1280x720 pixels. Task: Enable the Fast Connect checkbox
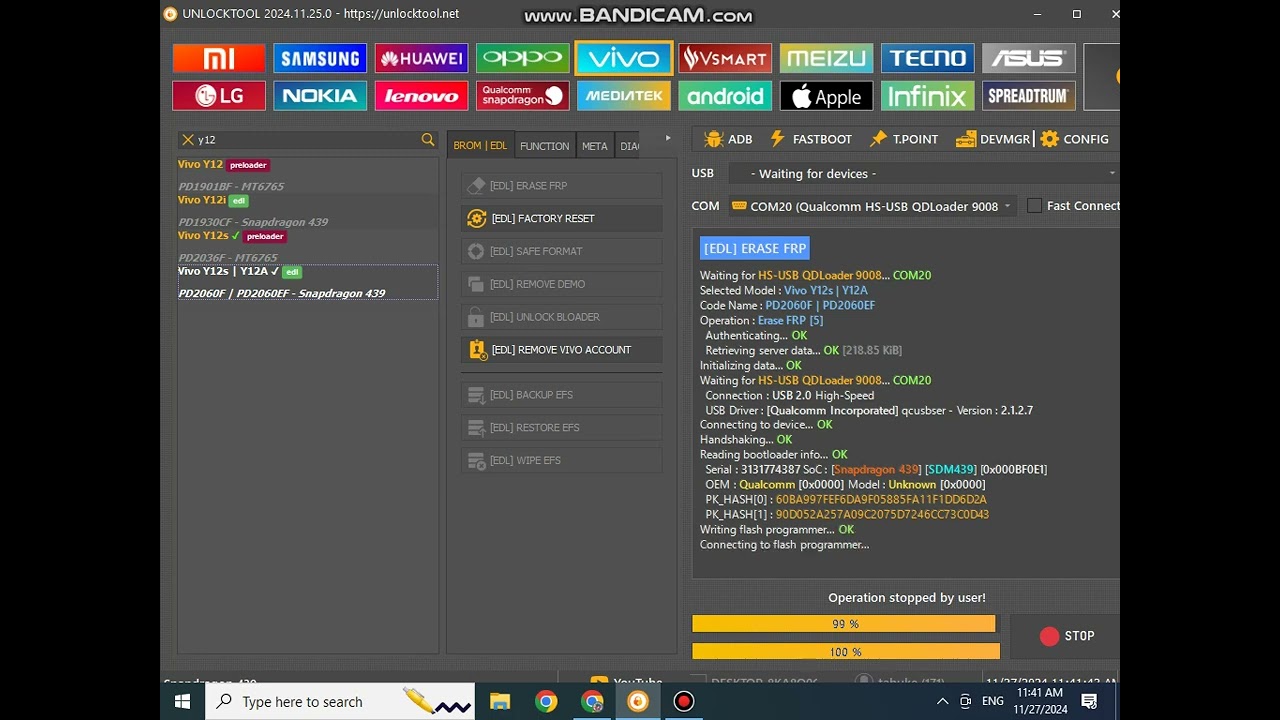point(1035,206)
